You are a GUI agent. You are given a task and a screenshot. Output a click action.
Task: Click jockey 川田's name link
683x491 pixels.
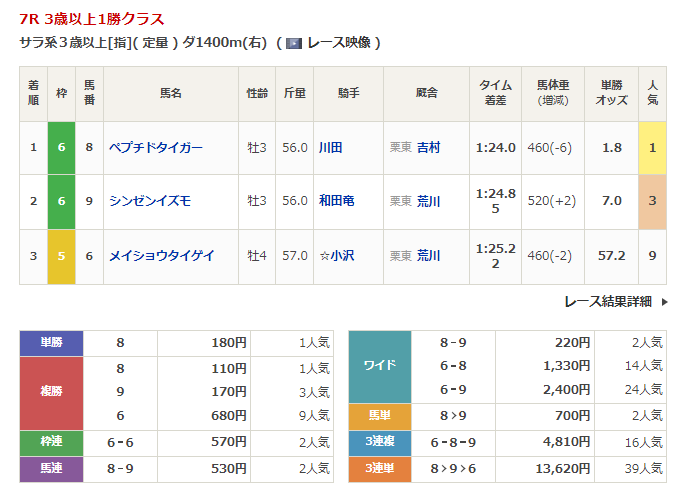[330, 147]
